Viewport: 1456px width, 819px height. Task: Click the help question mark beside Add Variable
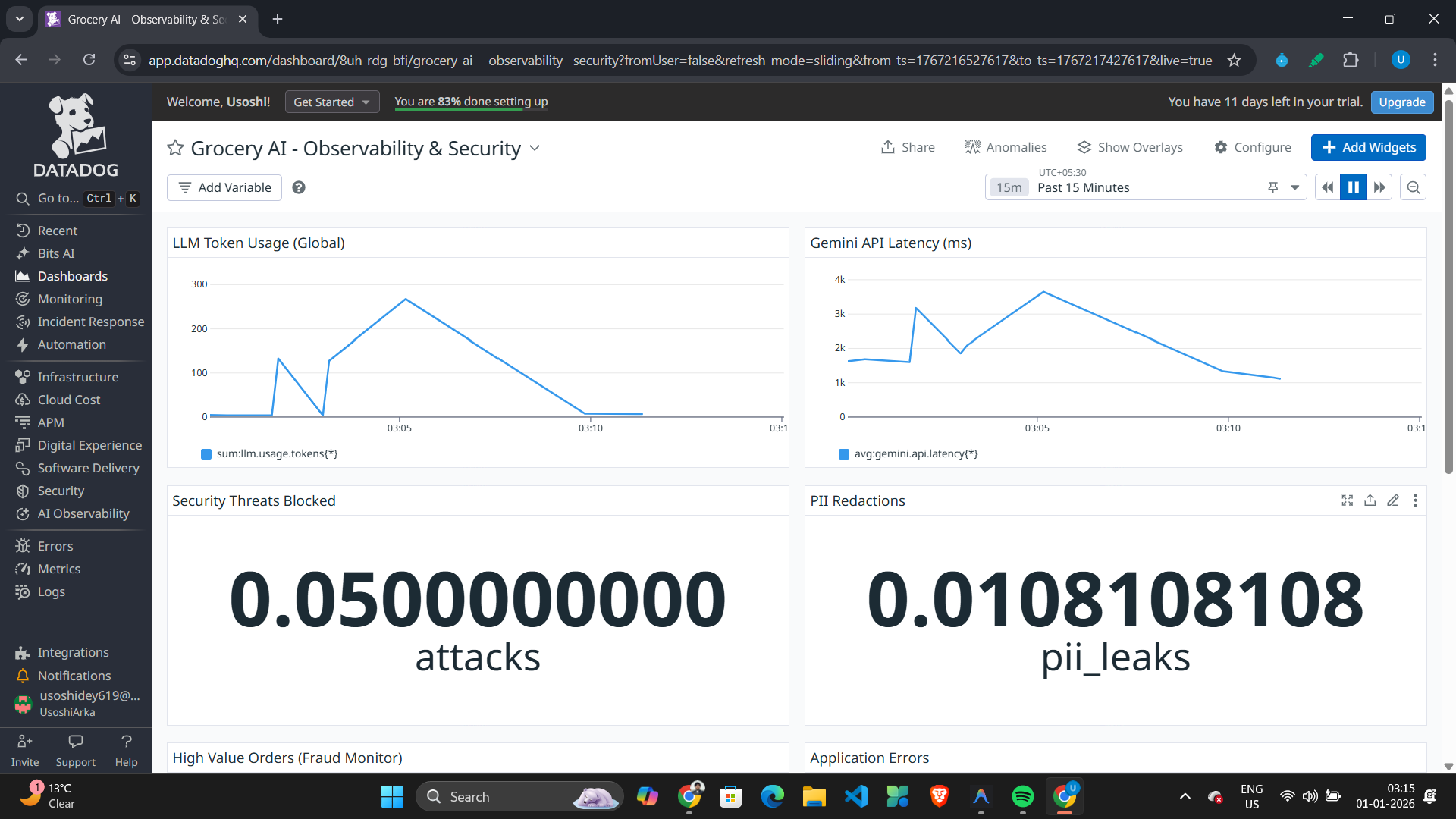click(x=299, y=187)
